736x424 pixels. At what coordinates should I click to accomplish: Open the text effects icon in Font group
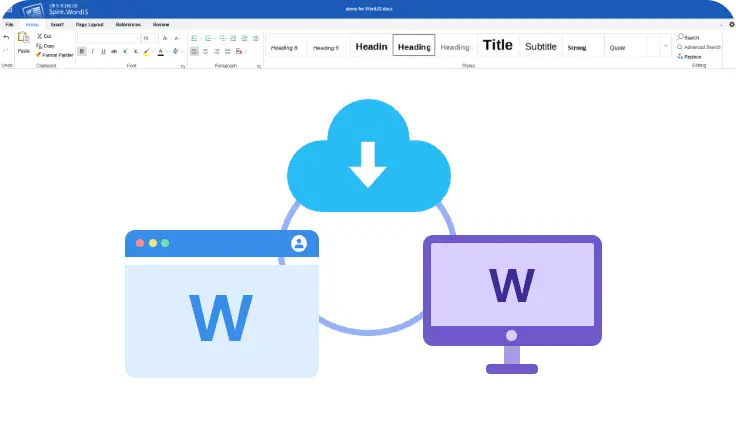click(176, 51)
